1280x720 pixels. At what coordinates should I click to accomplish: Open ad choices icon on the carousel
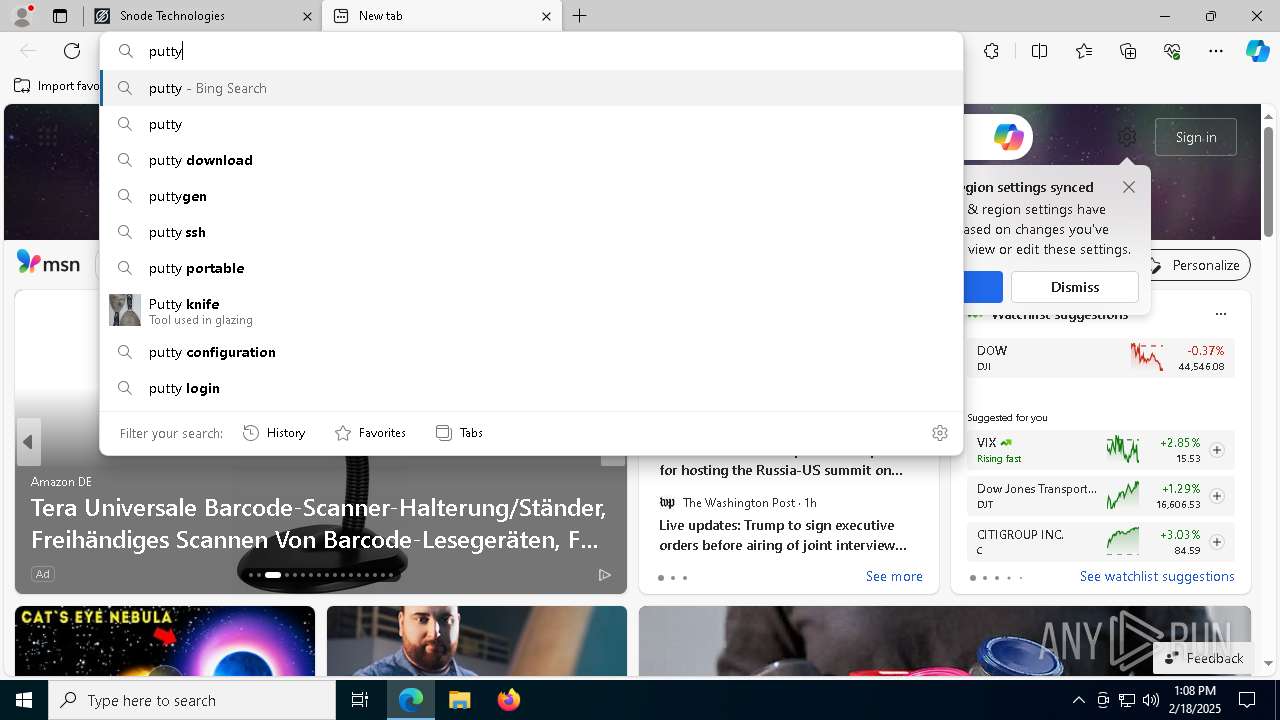pos(604,574)
